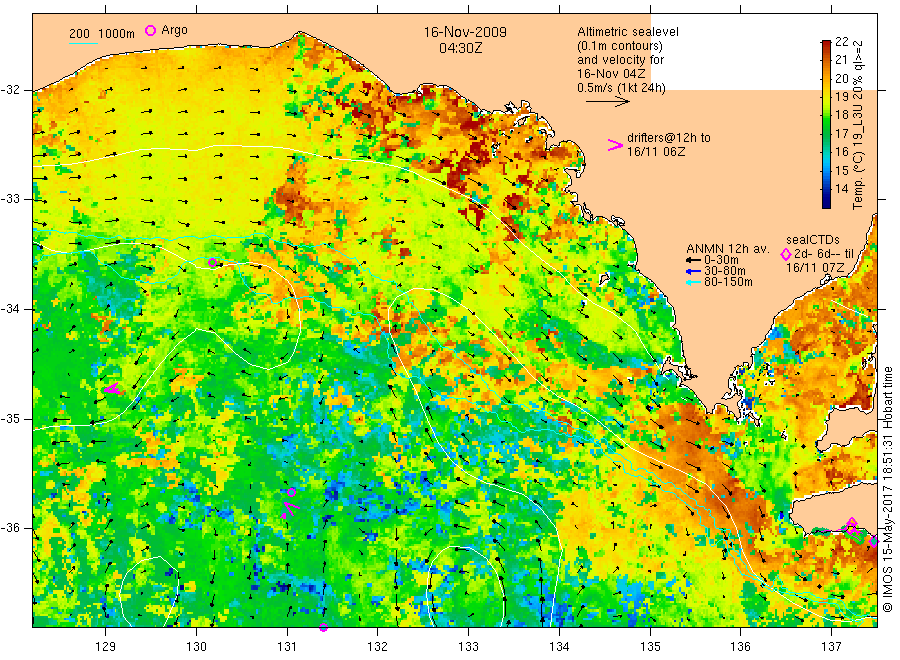Click the '04:30Z' time label

[460, 48]
